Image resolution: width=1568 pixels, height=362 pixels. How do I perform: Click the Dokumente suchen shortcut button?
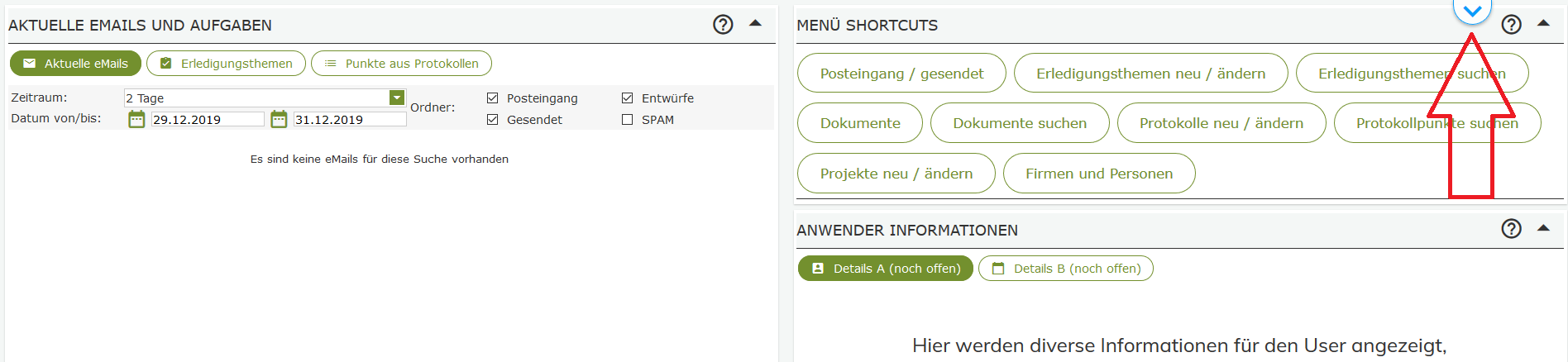pyautogui.click(x=1019, y=123)
